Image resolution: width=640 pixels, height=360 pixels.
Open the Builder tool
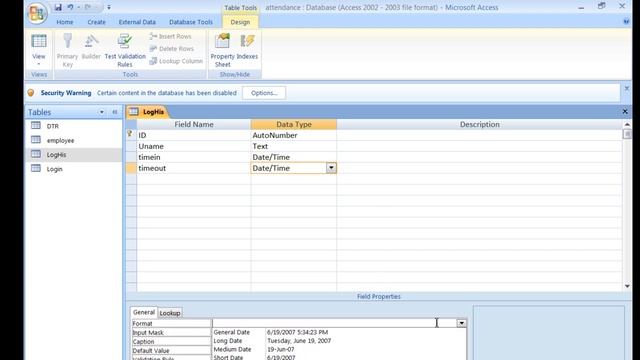91,47
